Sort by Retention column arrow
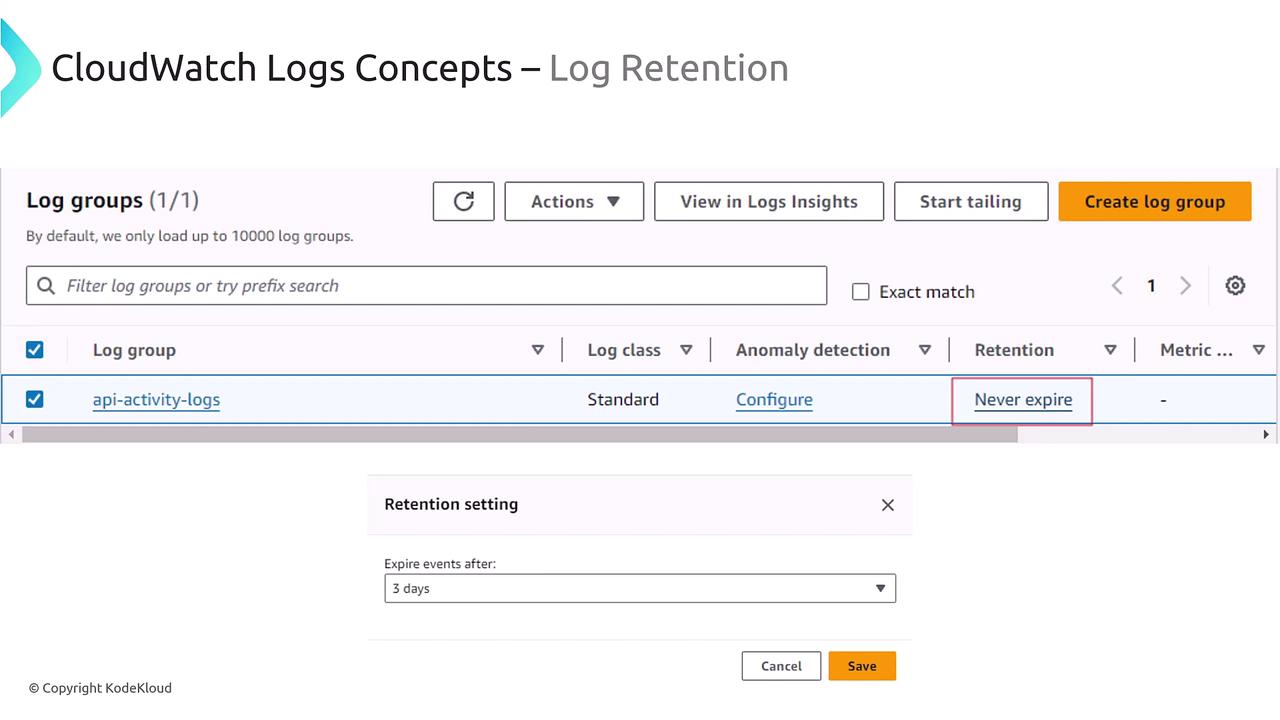Image resolution: width=1280 pixels, height=720 pixels. pos(1110,350)
